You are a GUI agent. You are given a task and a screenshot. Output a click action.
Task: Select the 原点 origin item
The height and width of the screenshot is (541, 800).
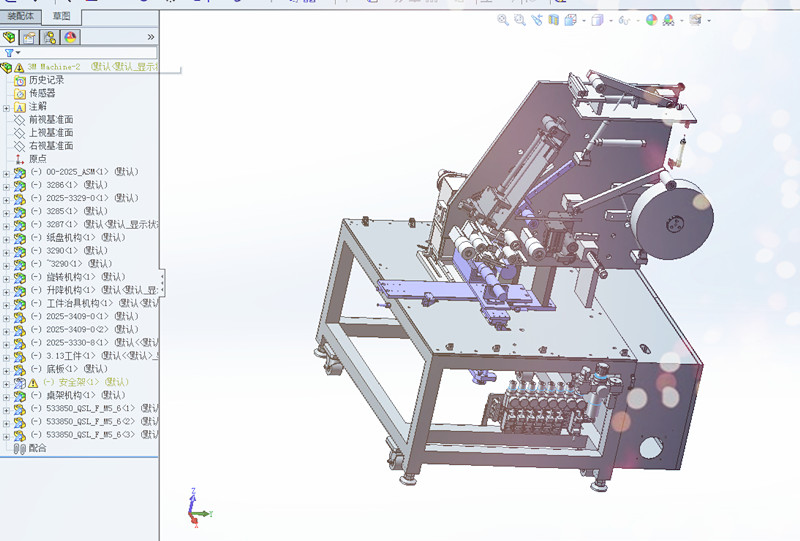click(37, 159)
